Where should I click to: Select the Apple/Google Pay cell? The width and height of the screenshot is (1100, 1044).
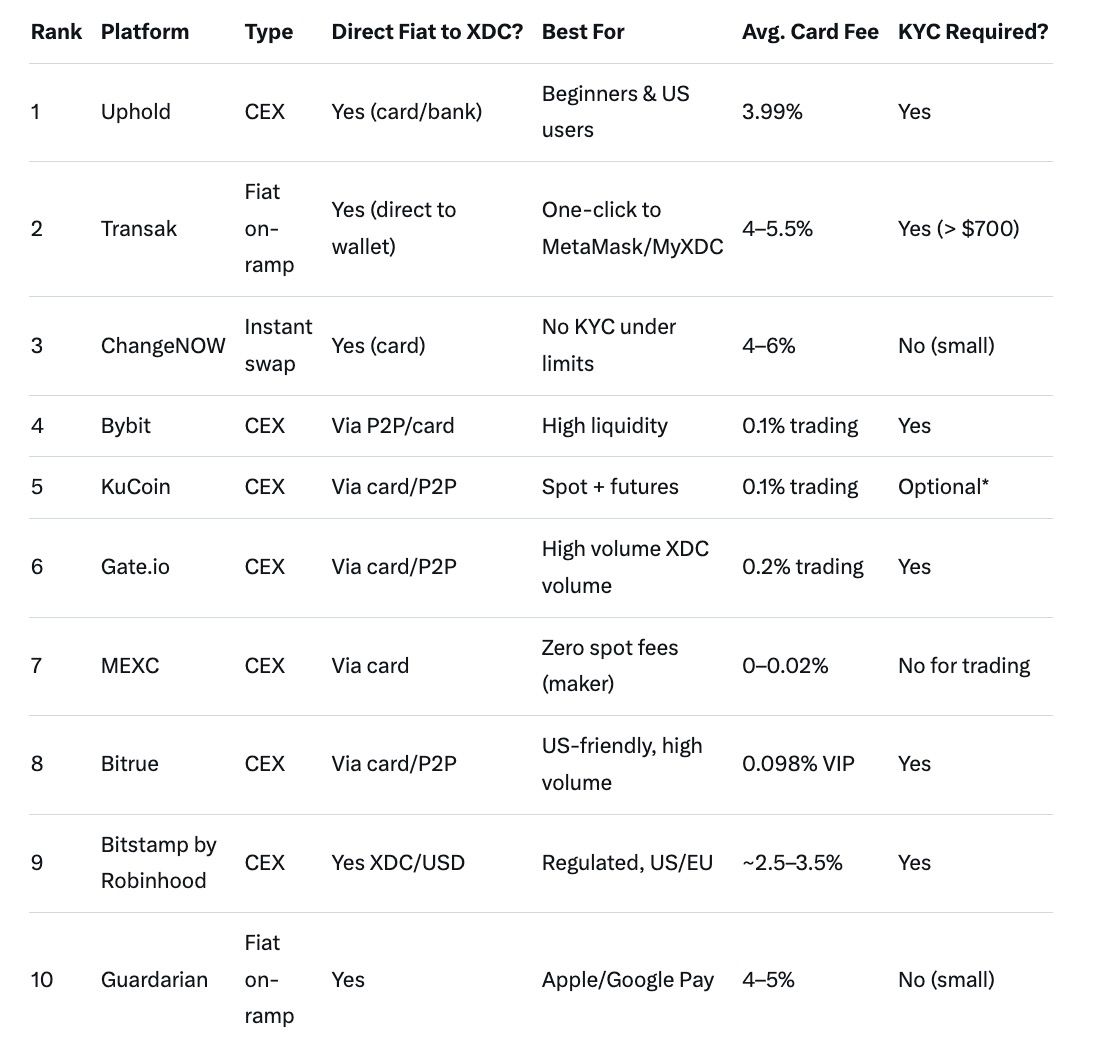[627, 980]
